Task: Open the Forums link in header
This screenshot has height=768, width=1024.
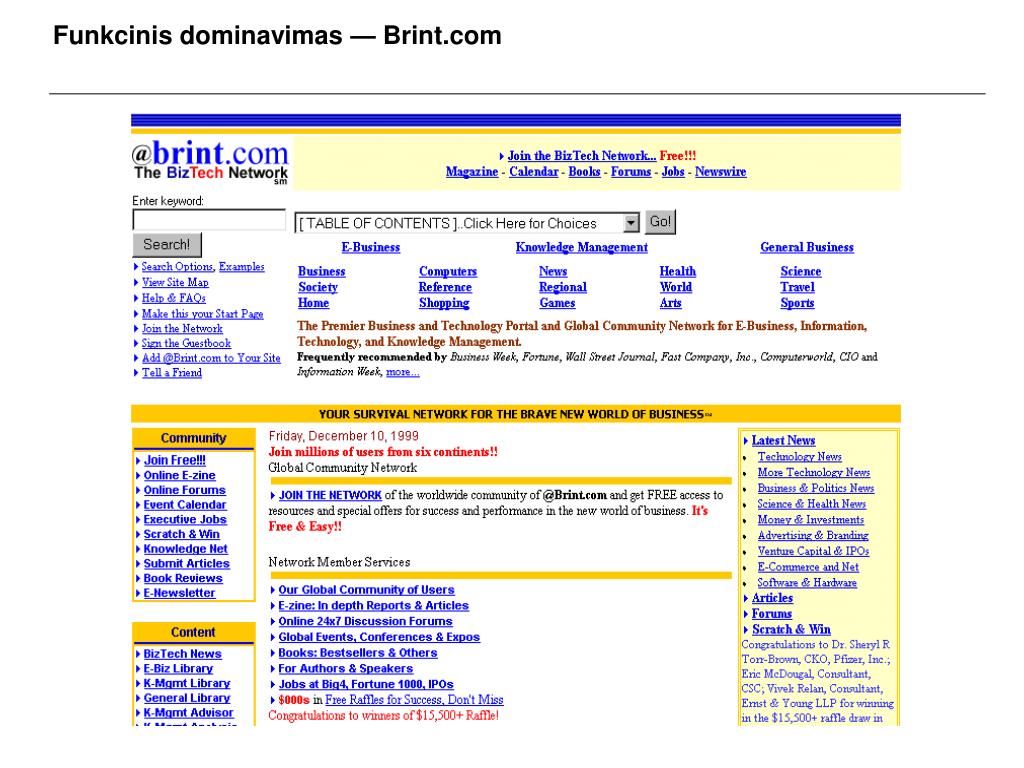Action: click(x=631, y=172)
